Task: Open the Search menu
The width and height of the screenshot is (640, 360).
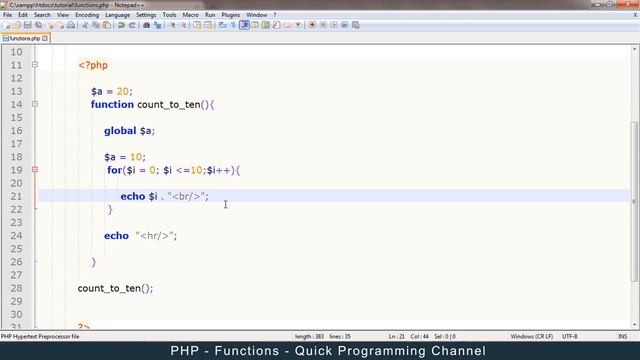Action: pos(42,15)
